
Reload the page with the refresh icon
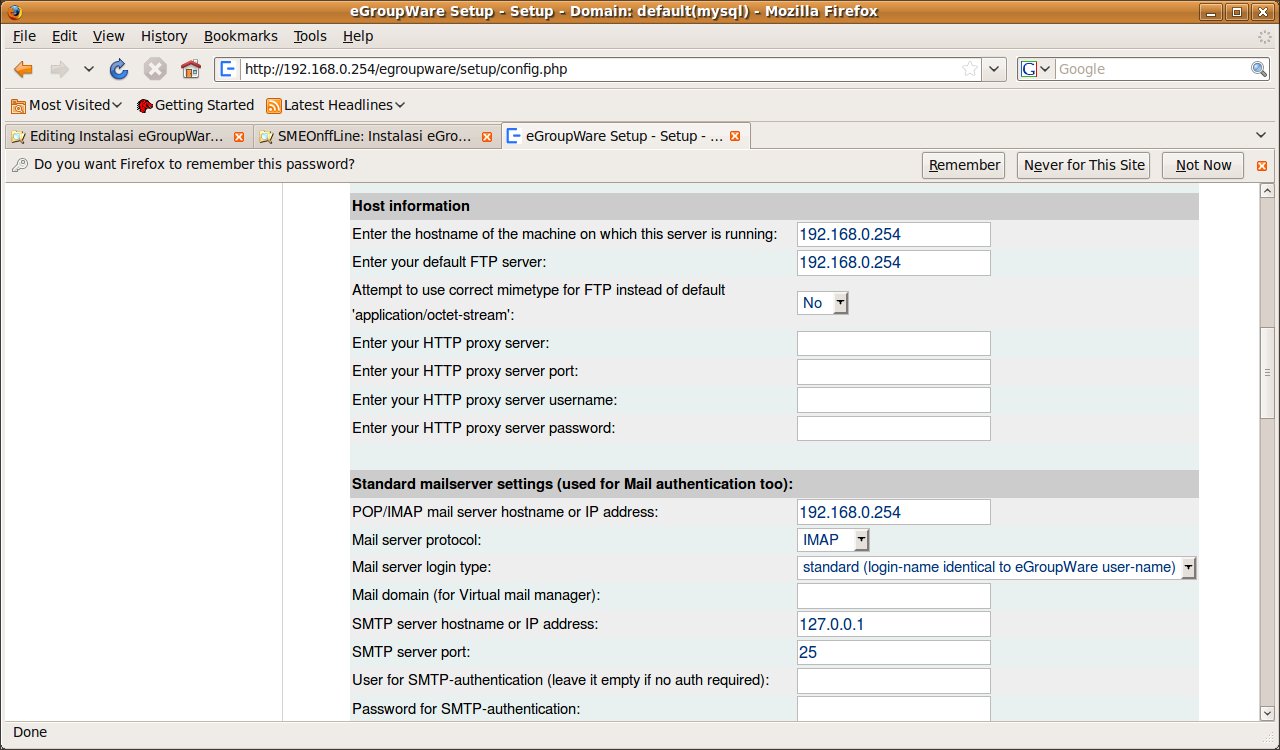tap(119, 69)
